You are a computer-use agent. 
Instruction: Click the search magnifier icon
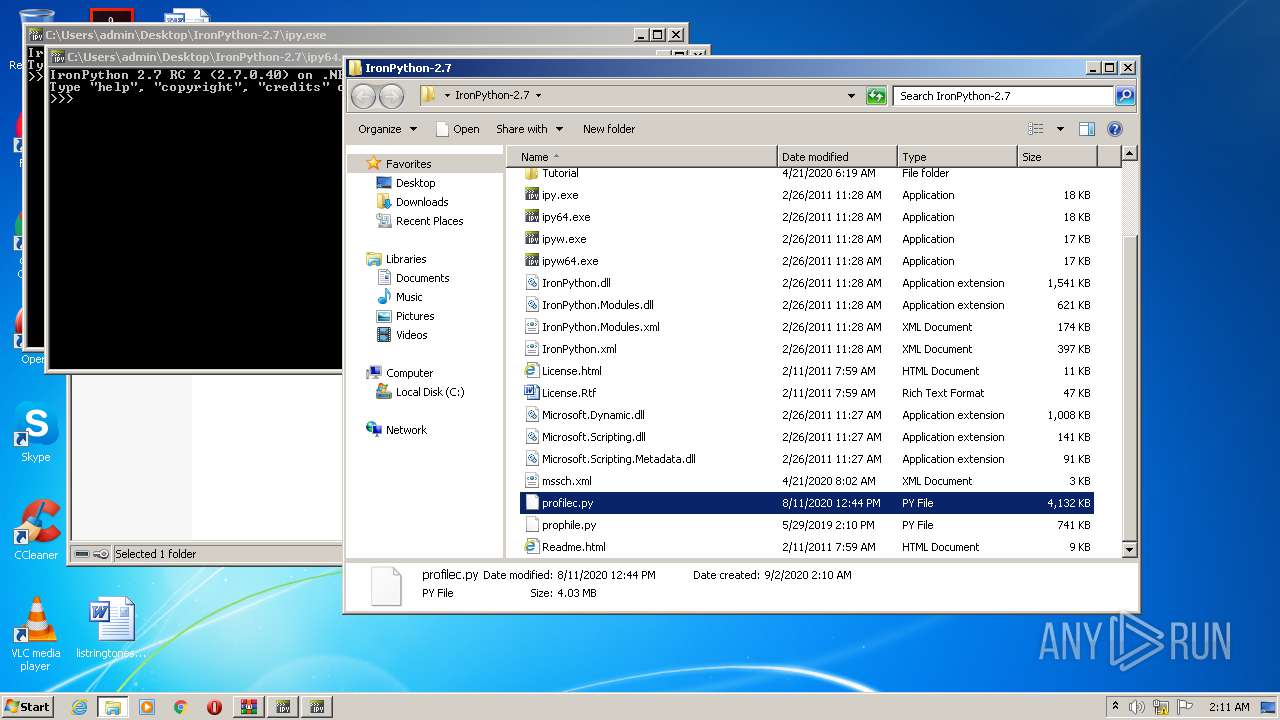[x=1125, y=96]
